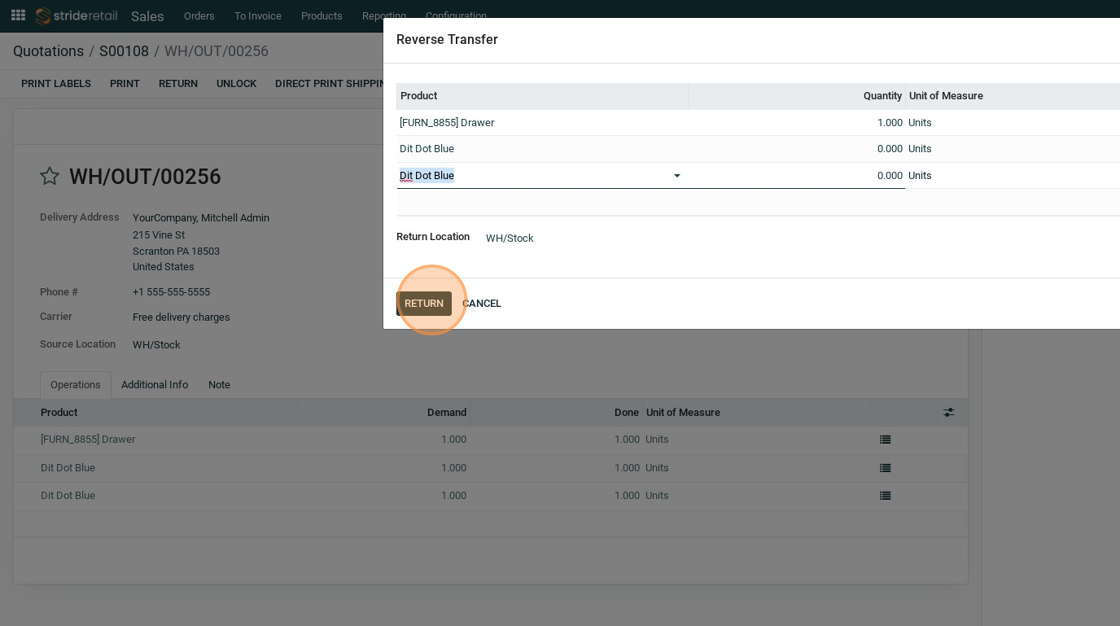Open the To Invoice menu
1120x626 pixels.
coord(258,16)
